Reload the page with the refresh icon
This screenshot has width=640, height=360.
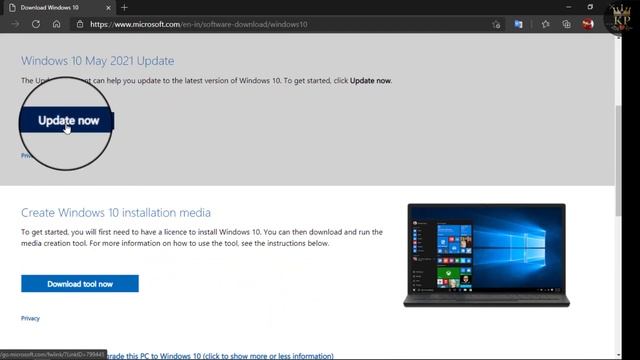click(x=36, y=24)
